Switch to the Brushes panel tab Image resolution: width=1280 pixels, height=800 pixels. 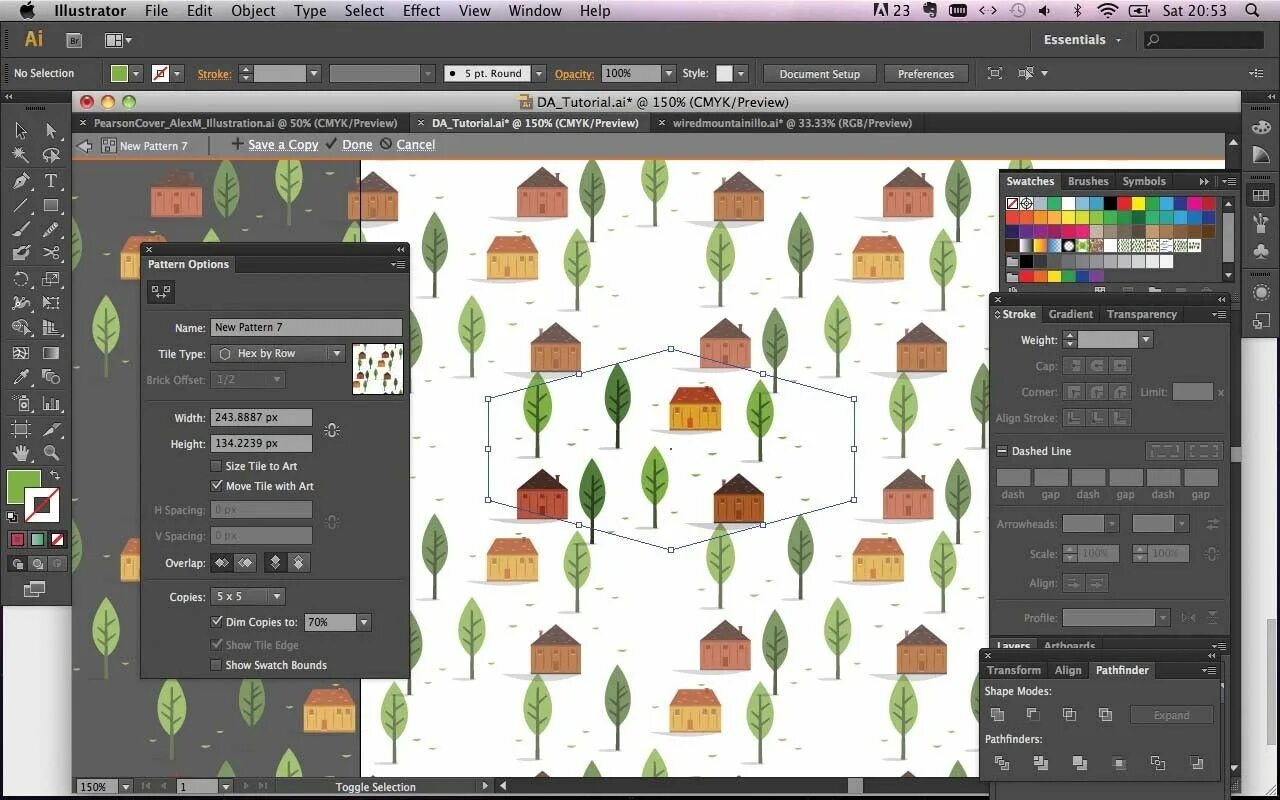click(1088, 181)
